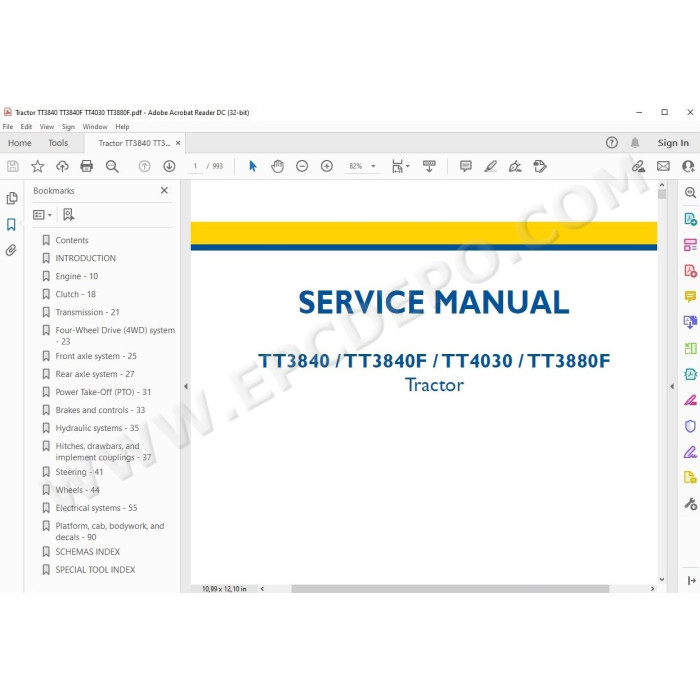
Task: Open the Engine - 10 bookmark
Action: coord(76,276)
